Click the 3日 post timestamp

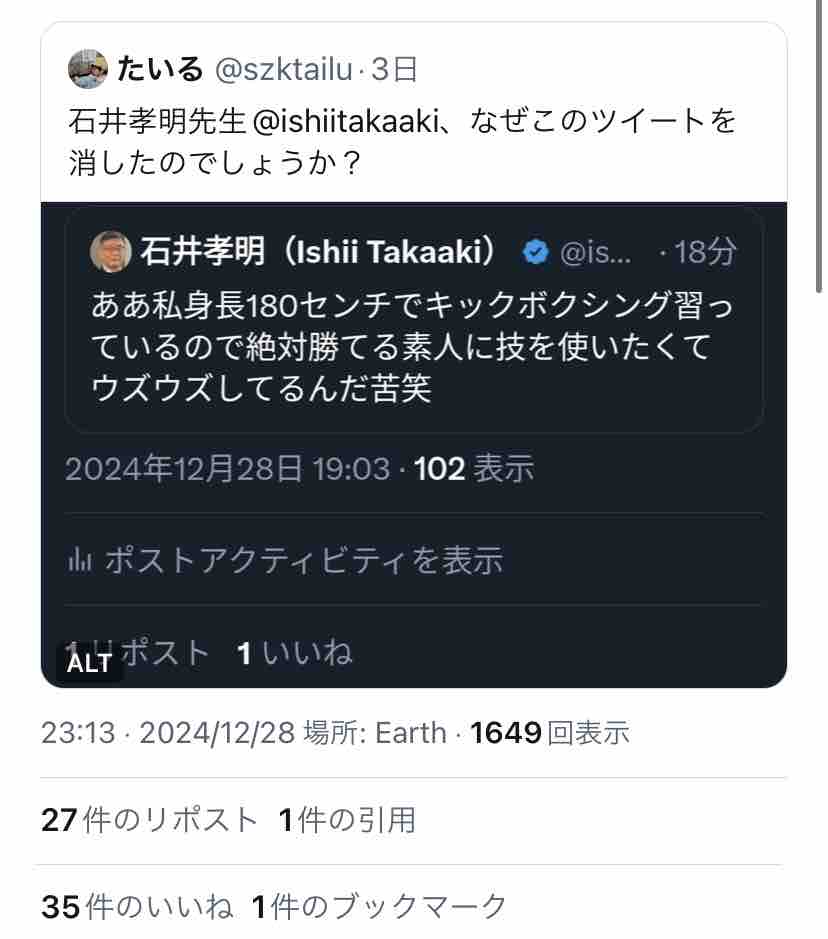[x=394, y=69]
